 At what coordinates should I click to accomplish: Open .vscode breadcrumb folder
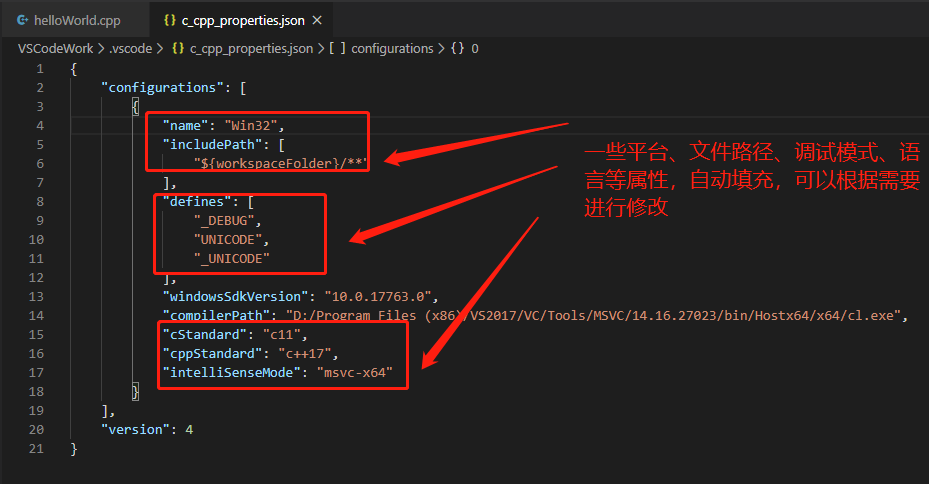pyautogui.click(x=130, y=49)
